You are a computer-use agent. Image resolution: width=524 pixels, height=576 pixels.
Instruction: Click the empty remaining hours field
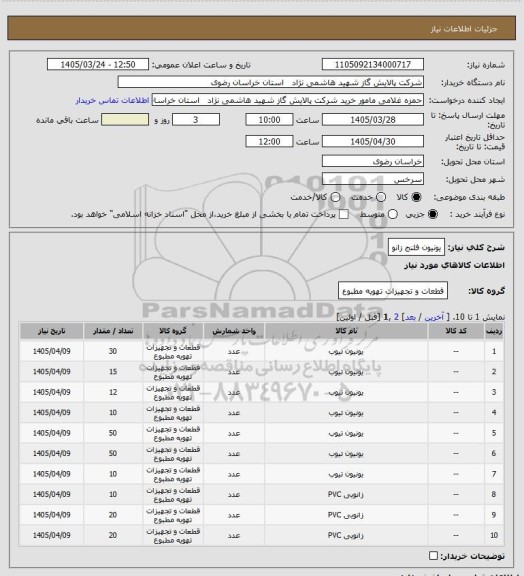(125, 120)
